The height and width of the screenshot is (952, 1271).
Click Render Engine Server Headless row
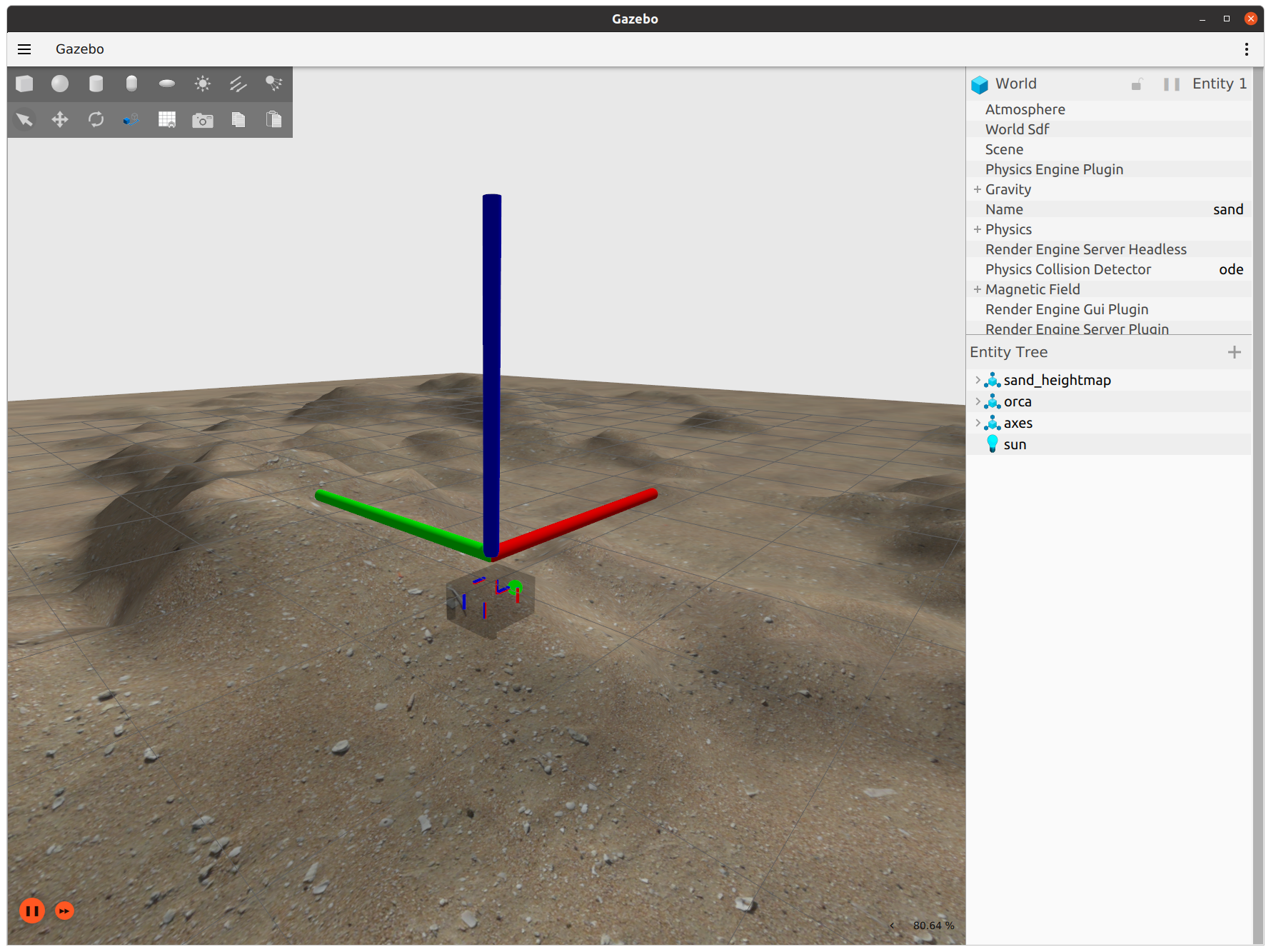[x=1109, y=249]
